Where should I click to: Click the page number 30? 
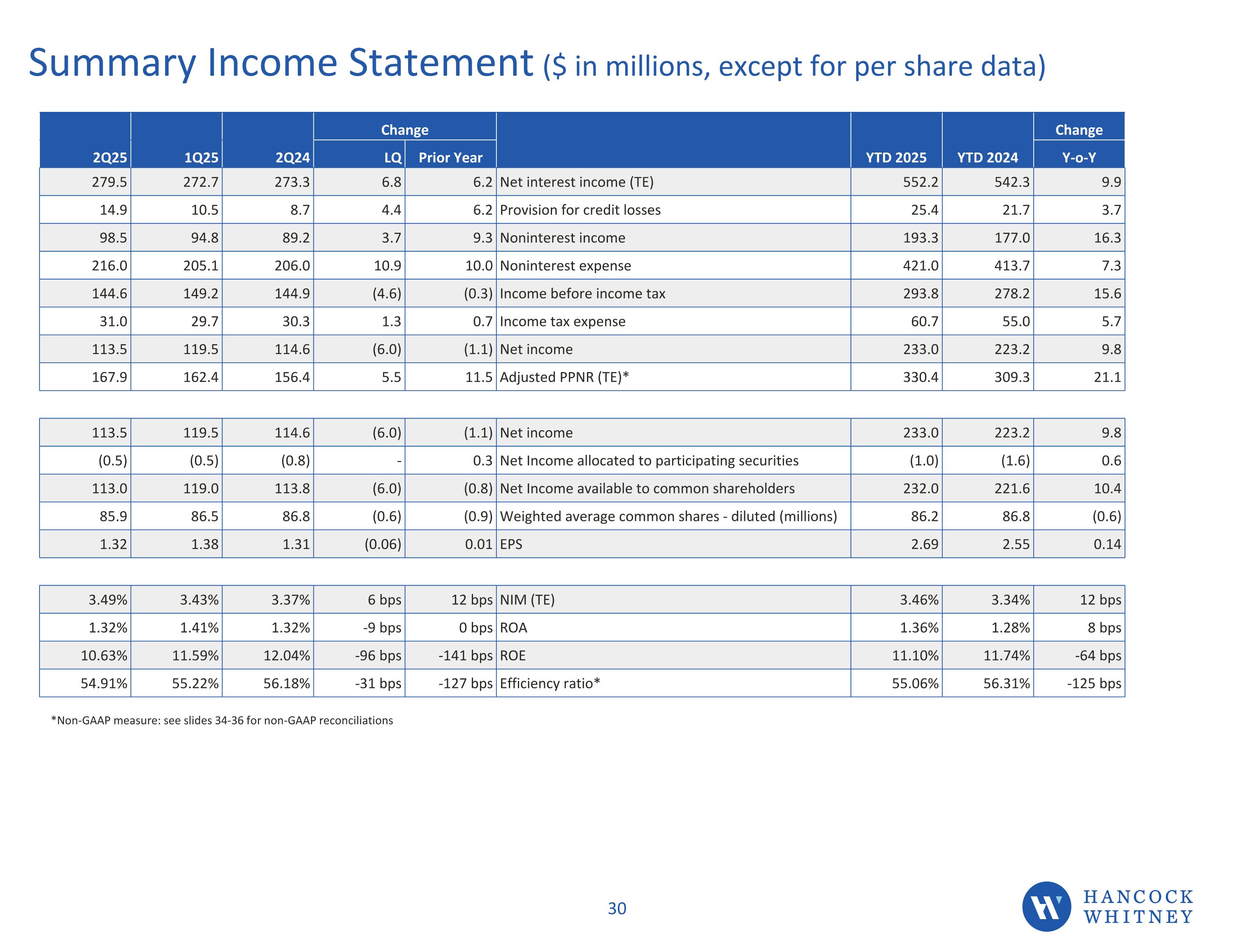[617, 908]
